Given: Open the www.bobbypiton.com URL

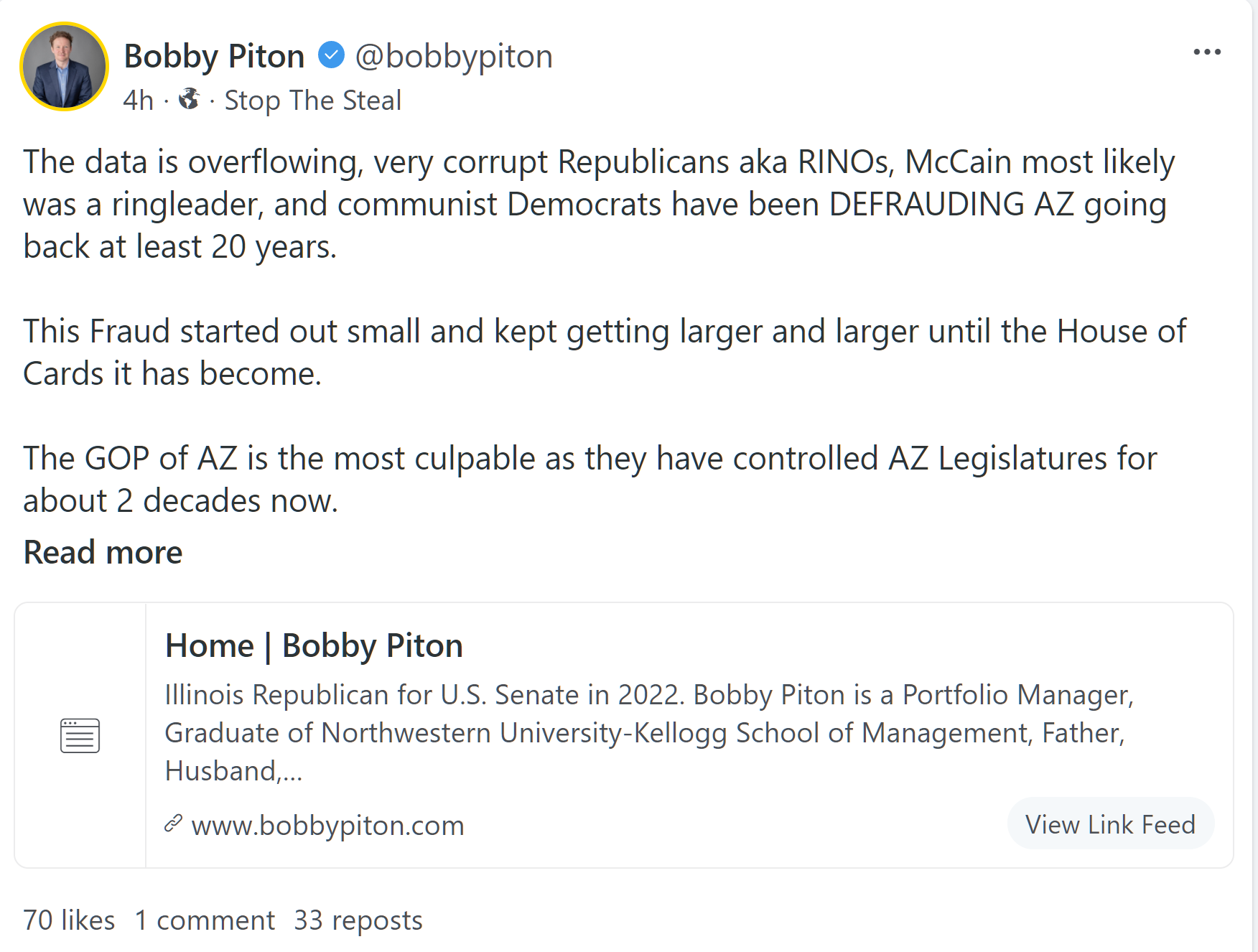Looking at the screenshot, I should (x=327, y=826).
